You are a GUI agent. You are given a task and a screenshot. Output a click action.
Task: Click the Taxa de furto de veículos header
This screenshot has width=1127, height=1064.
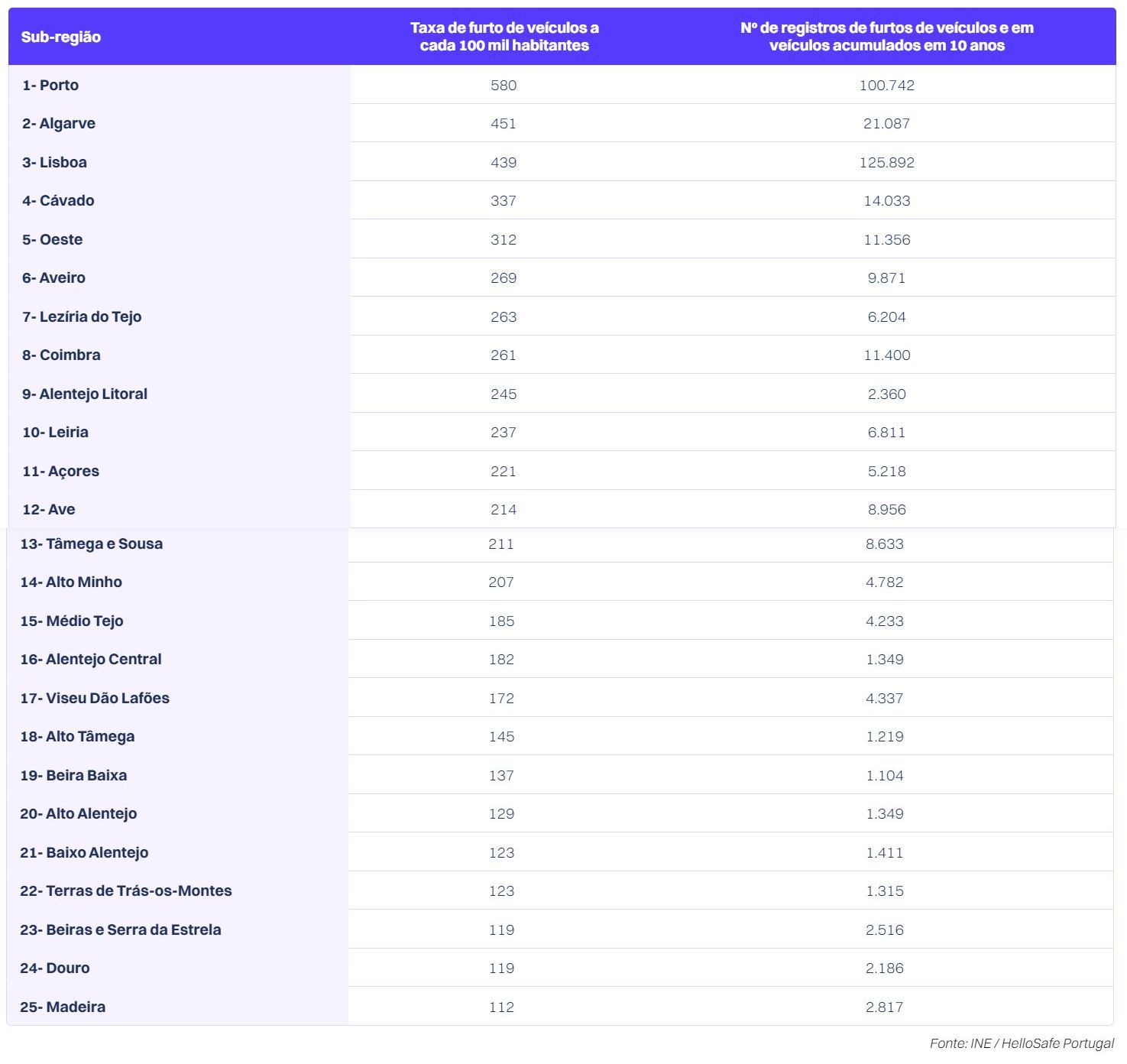tap(504, 37)
